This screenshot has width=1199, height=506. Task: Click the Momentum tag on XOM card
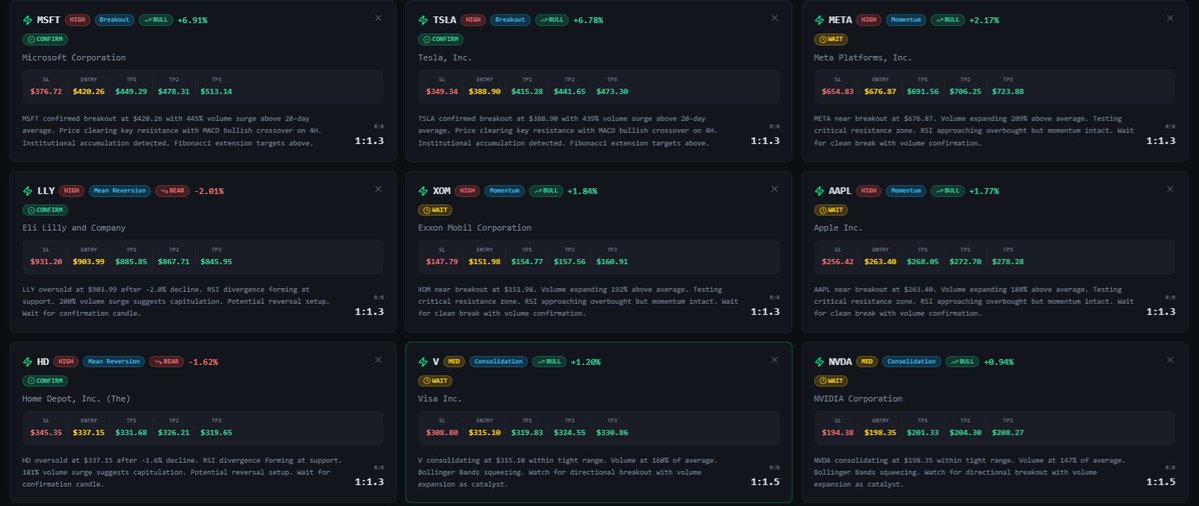[504, 191]
